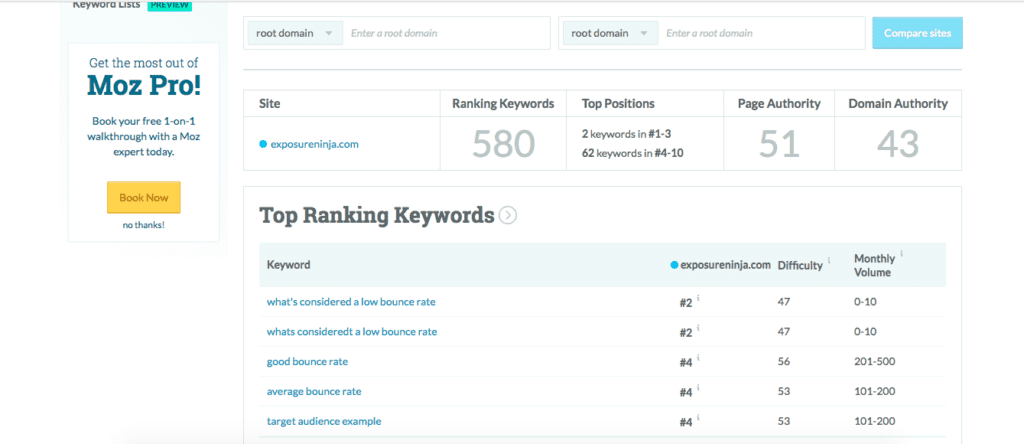Focus the second "Enter a root domain" field

pyautogui.click(x=761, y=33)
